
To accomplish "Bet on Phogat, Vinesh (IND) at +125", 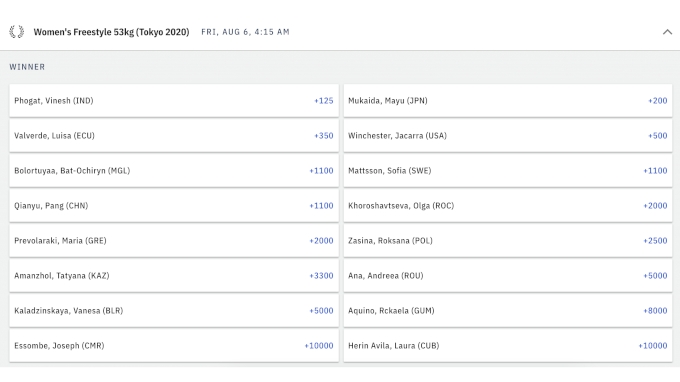I will 174,101.
